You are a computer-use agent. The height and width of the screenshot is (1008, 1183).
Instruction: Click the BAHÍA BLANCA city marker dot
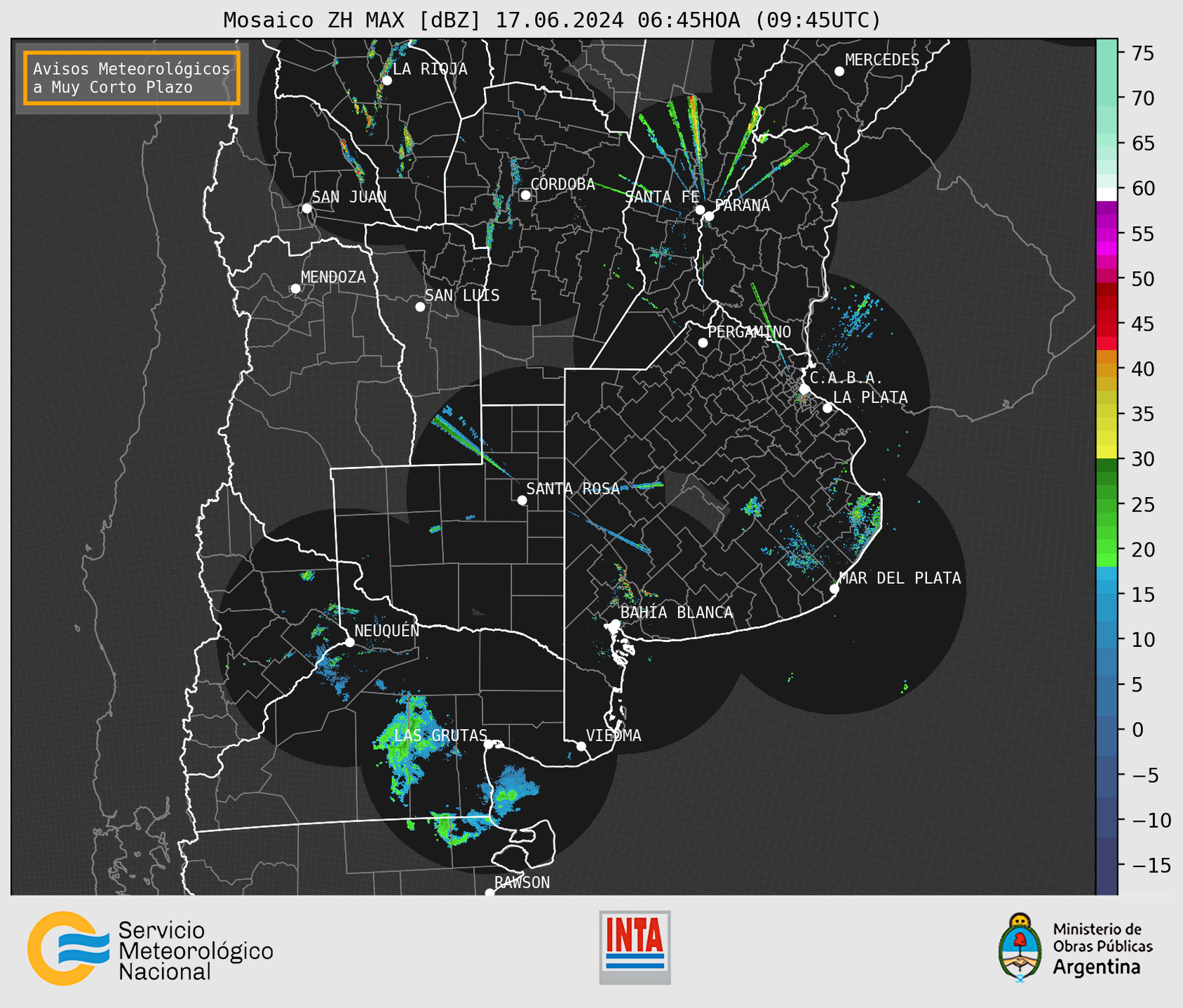coord(615,624)
